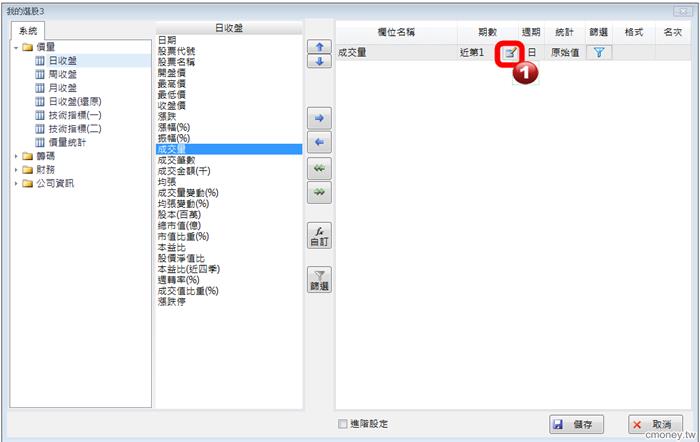Select 漲跌 in the field list
Screen dimensions: 700x442
[167, 117]
